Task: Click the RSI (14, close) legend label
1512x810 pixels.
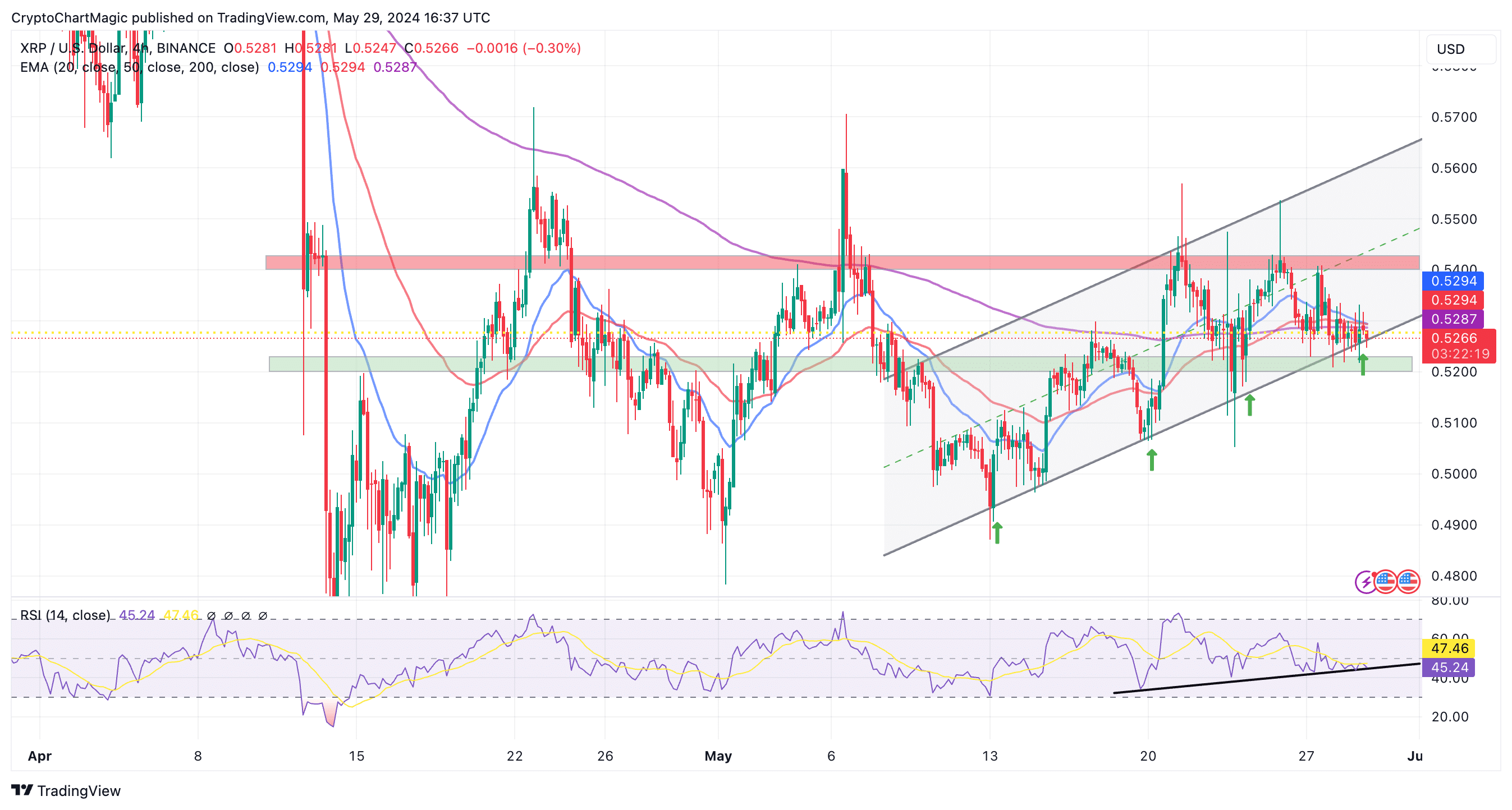Action: click(65, 615)
